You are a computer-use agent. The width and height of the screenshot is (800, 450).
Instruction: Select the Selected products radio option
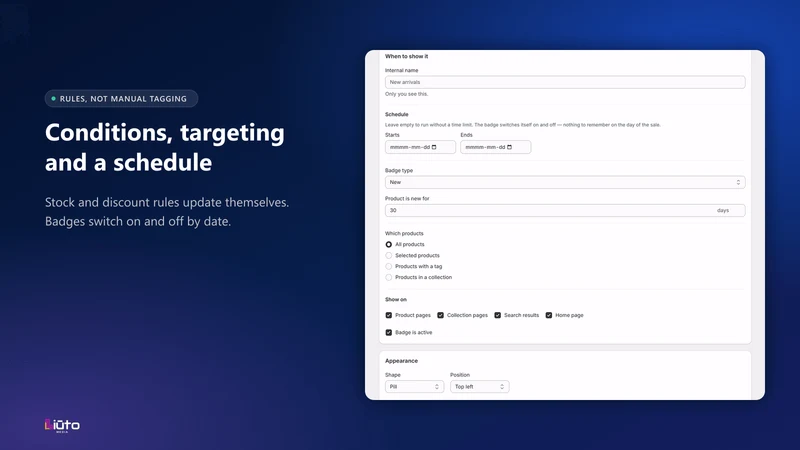click(x=389, y=256)
